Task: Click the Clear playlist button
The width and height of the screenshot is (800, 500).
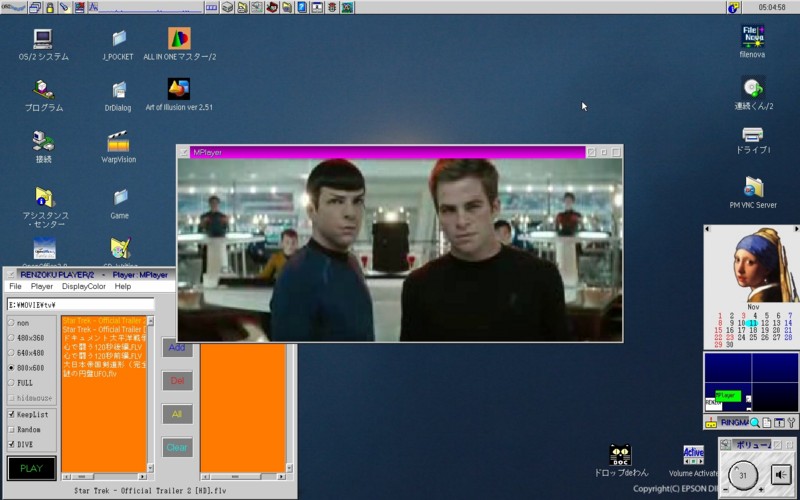Action: pyautogui.click(x=177, y=447)
